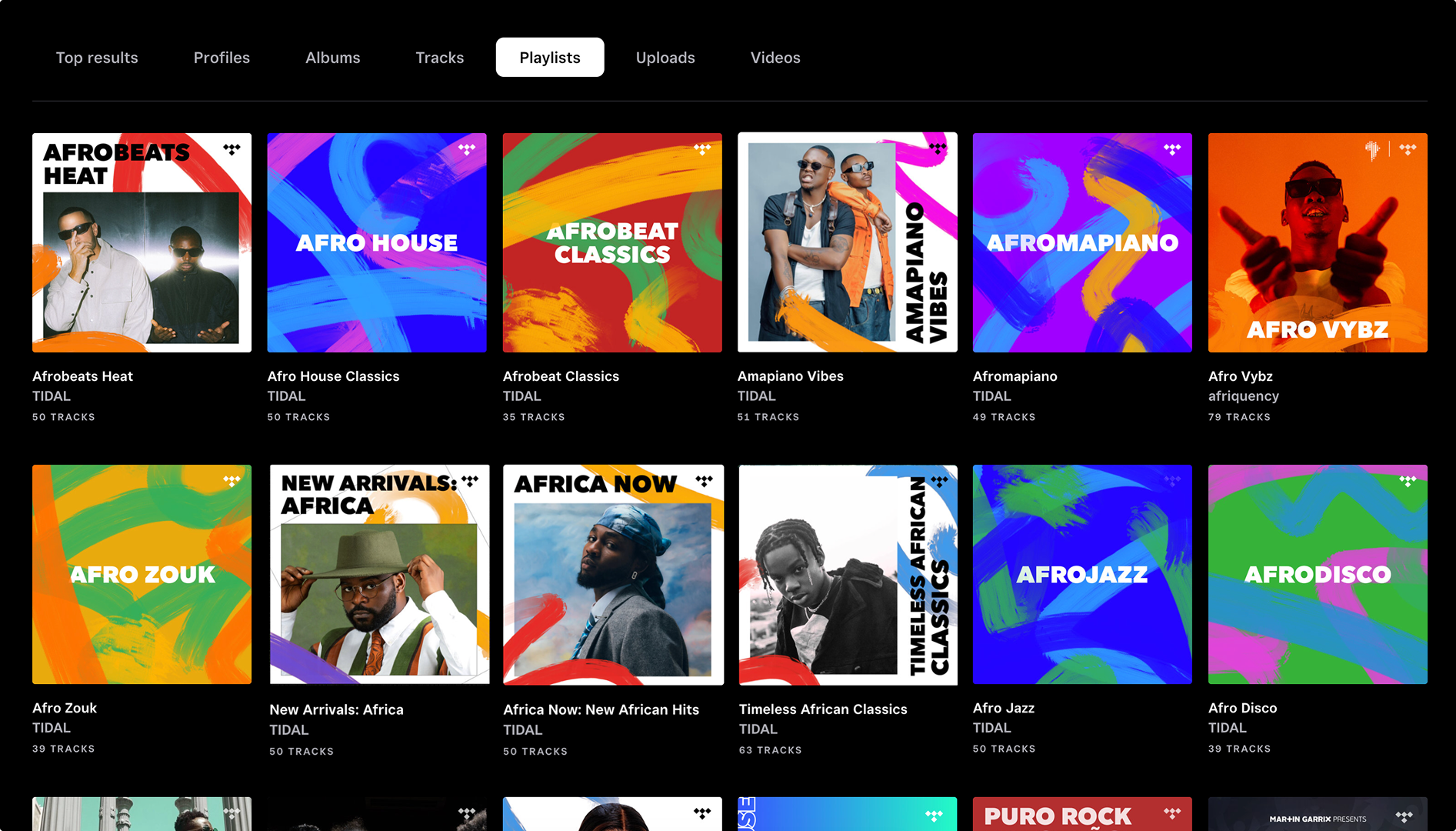Go to the Videos tab
The width and height of the screenshot is (1456, 831).
775,58
